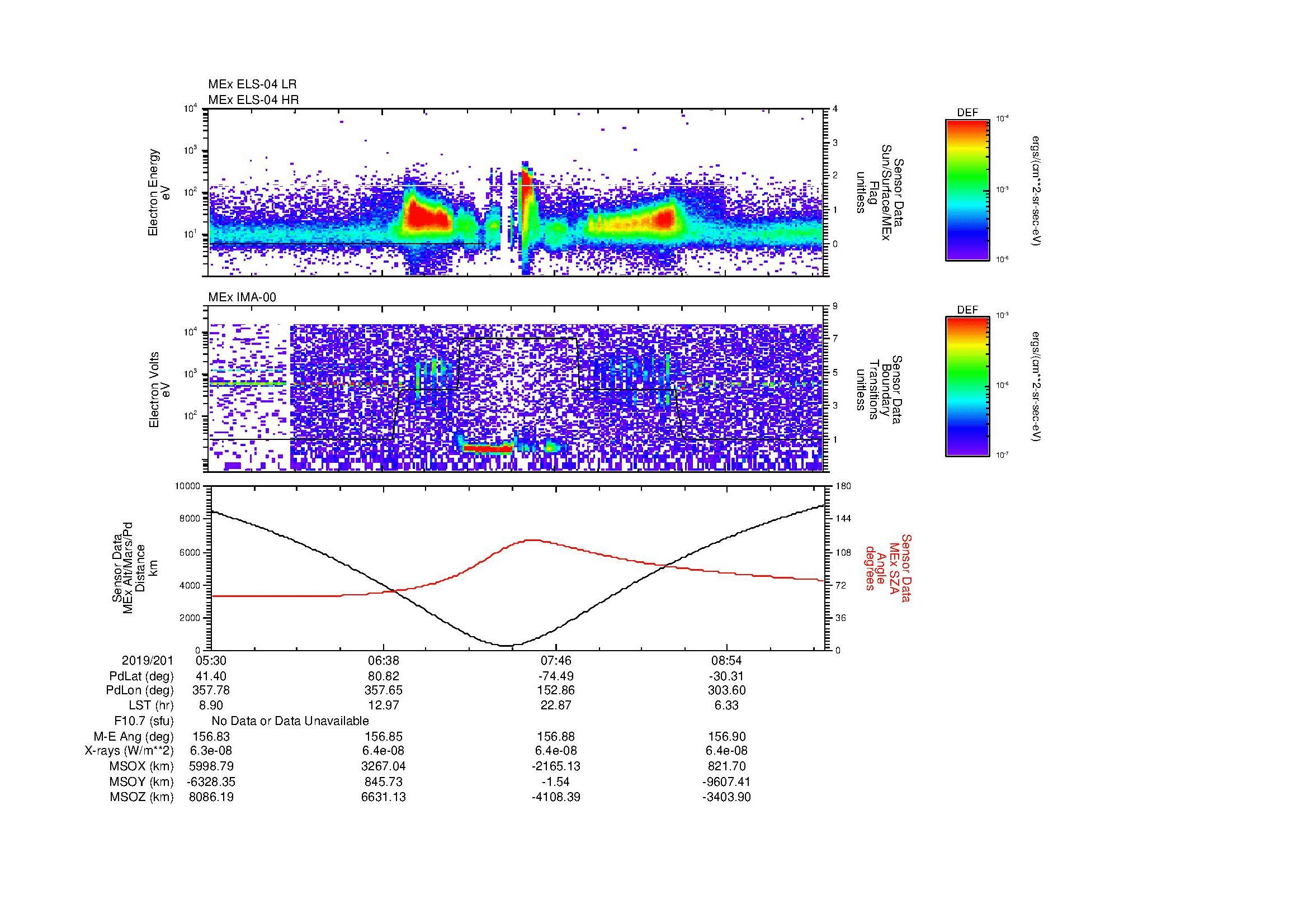Click the MSOY value -9607.41
Image resolution: width=1308 pixels, height=924 pixels.
coord(727,781)
